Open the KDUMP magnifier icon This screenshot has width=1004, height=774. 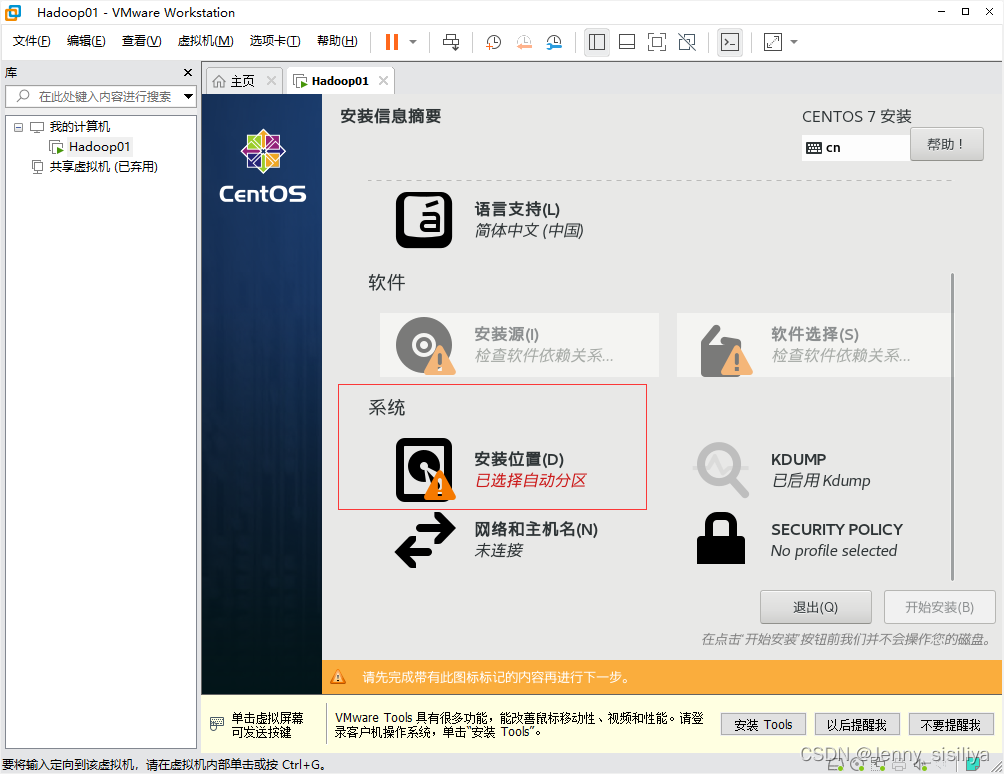click(x=722, y=469)
